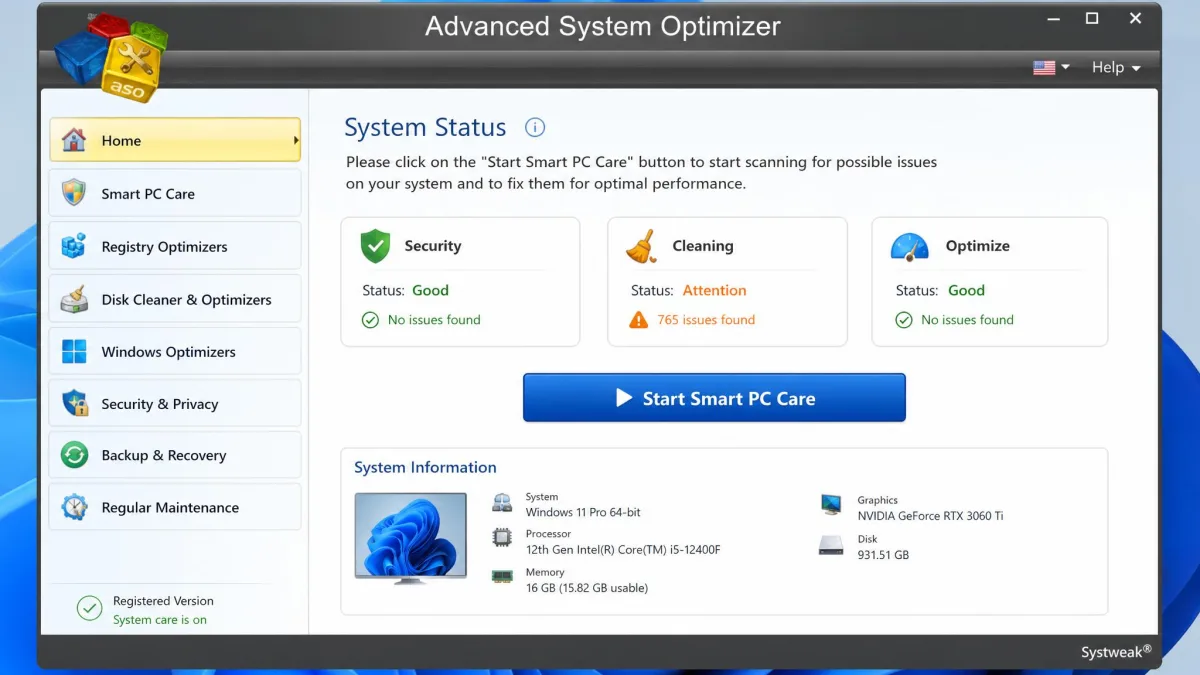Click the 'NVIDIA GeForce RTX 3060 Ti' text
Image resolution: width=1200 pixels, height=675 pixels.
(930, 516)
